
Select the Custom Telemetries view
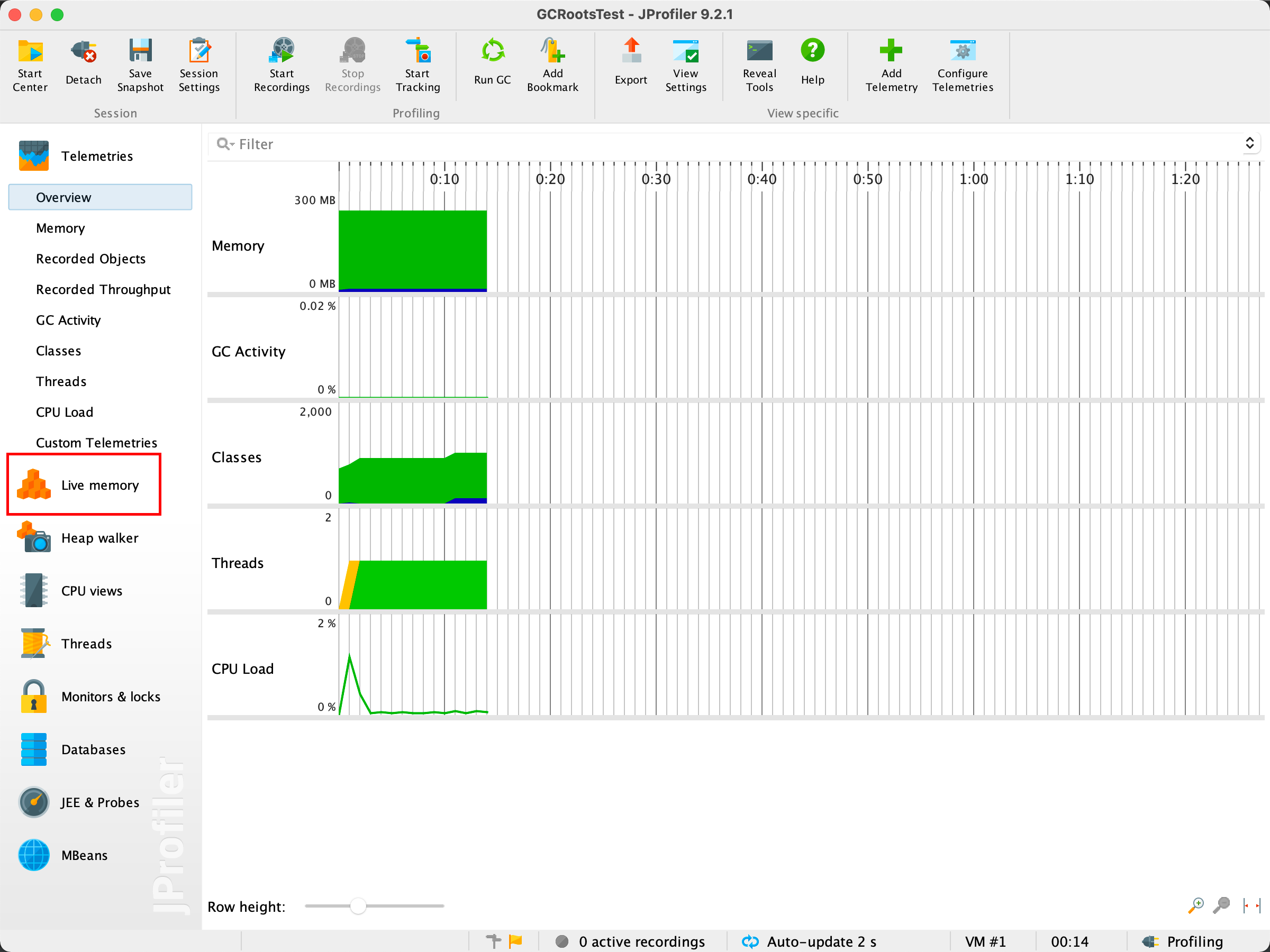[x=96, y=443]
